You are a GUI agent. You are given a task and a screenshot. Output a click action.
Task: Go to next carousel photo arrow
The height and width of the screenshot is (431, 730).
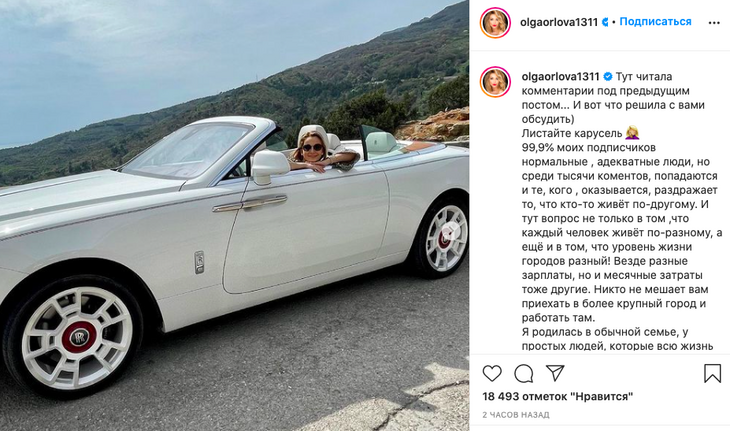pos(450,231)
